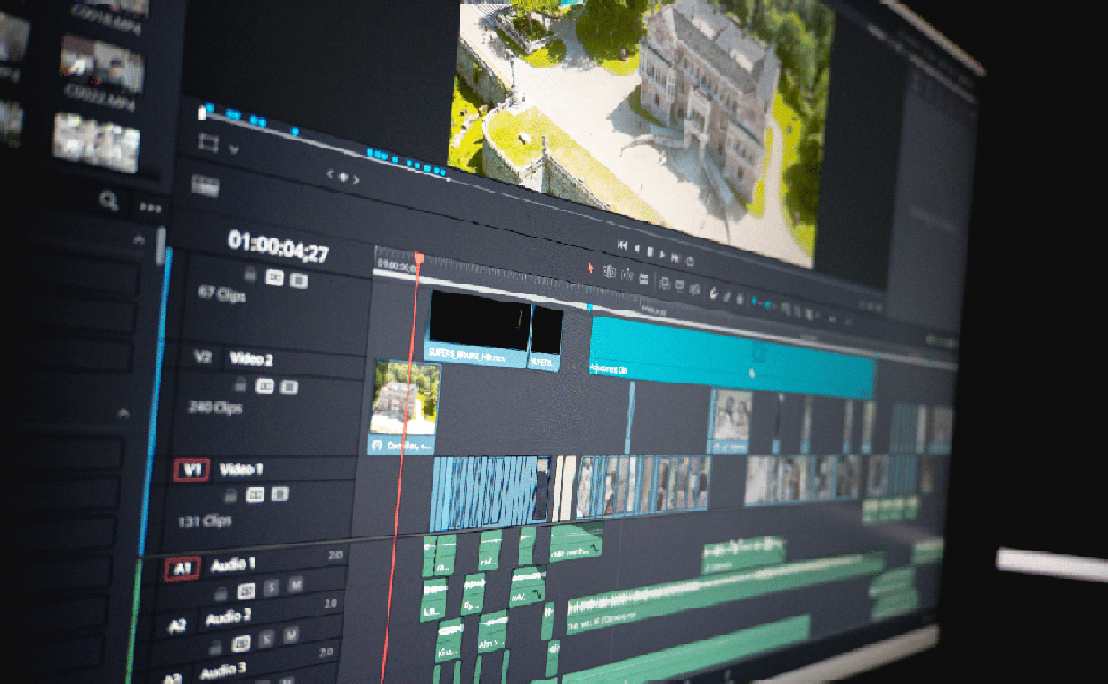Click the Replace Clip toolbar icon

[695, 288]
